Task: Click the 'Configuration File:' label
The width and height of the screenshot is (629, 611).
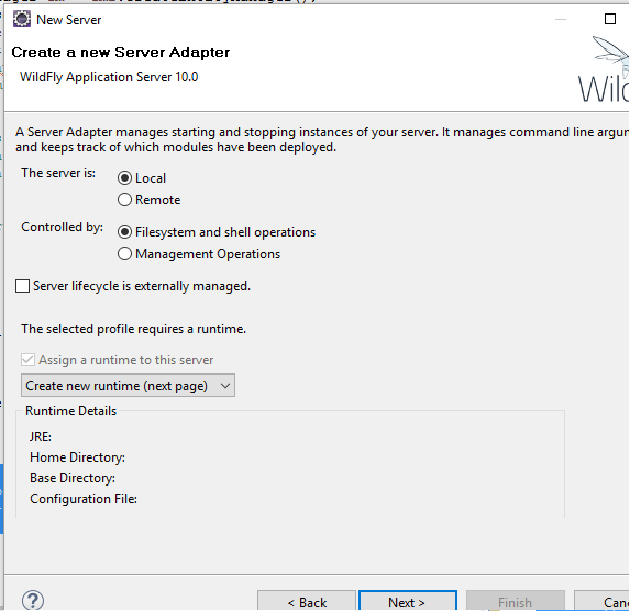Action: coord(83,499)
